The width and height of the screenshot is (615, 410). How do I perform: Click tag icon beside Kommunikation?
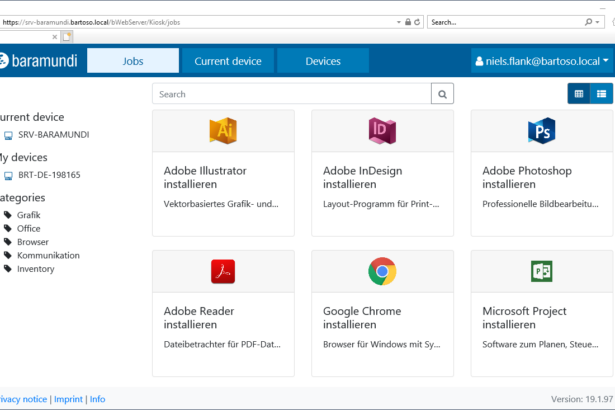(x=8, y=255)
